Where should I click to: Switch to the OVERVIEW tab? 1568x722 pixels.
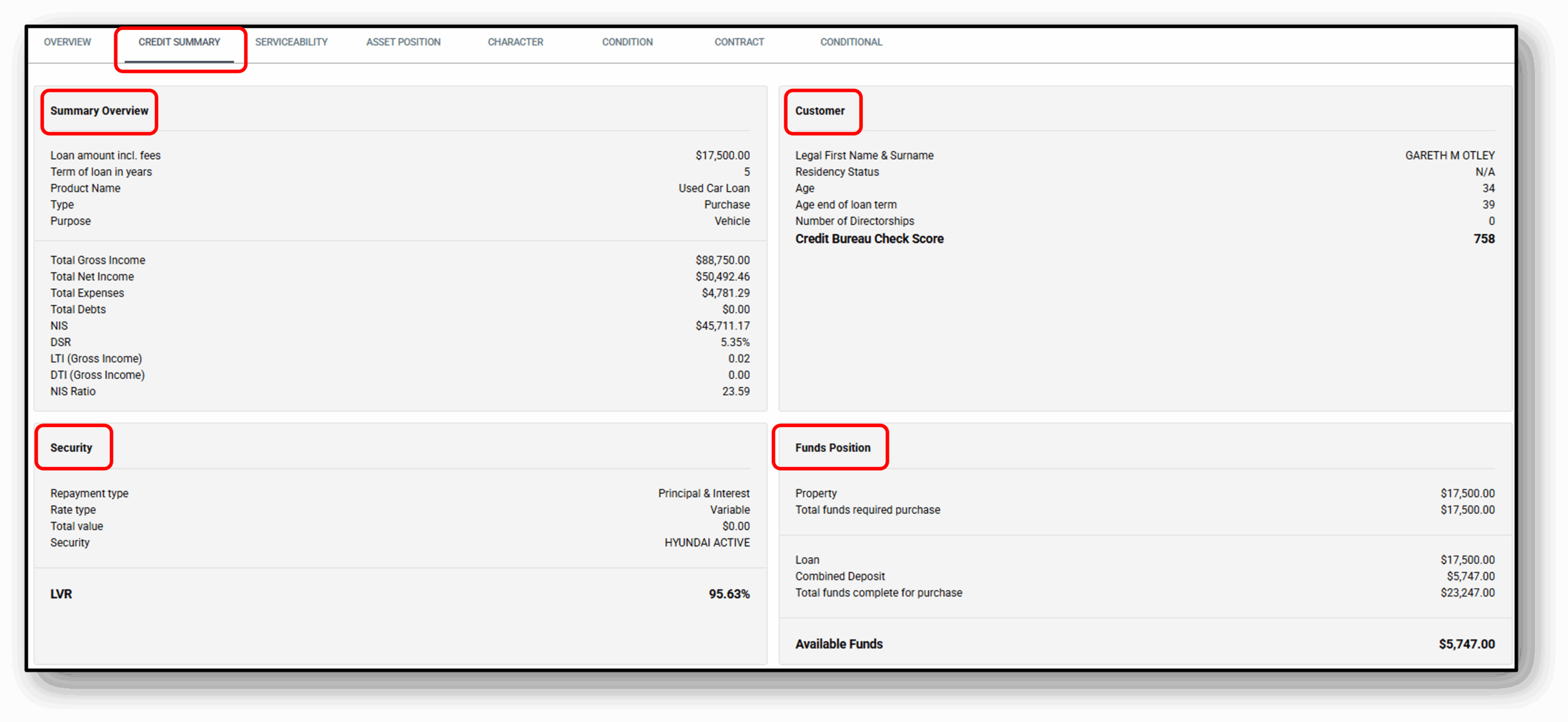tap(67, 42)
